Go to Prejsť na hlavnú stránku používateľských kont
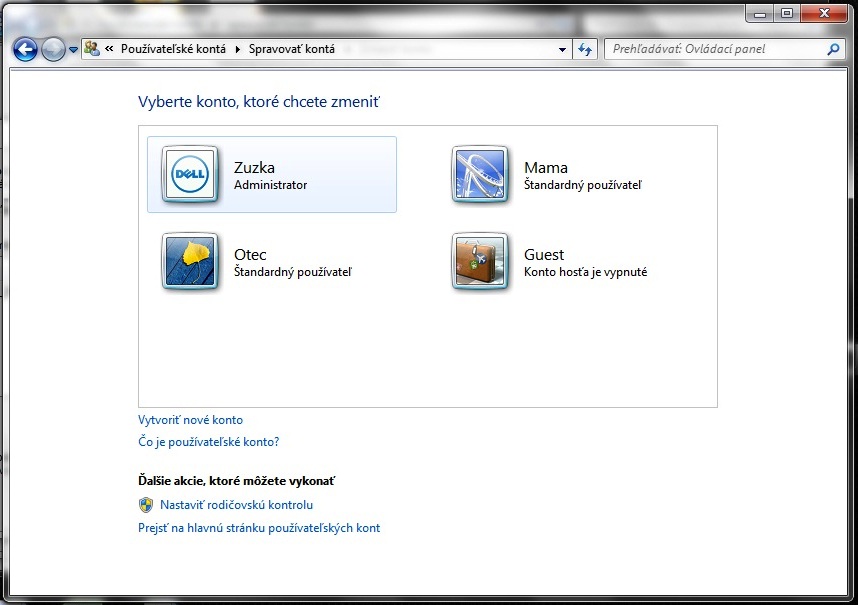The width and height of the screenshot is (858, 605). 259,528
